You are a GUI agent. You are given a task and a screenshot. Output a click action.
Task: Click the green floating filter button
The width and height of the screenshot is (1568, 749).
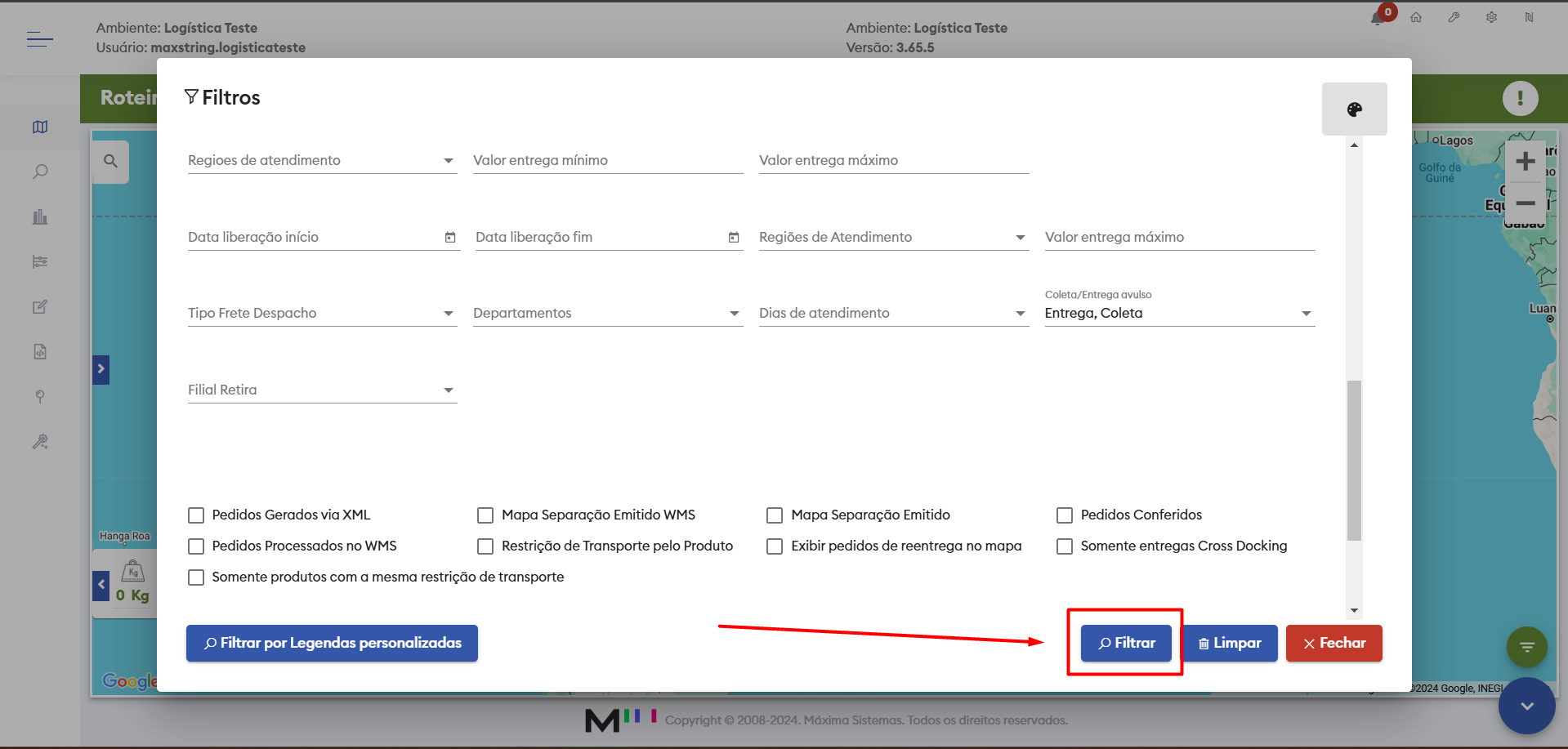(x=1526, y=647)
